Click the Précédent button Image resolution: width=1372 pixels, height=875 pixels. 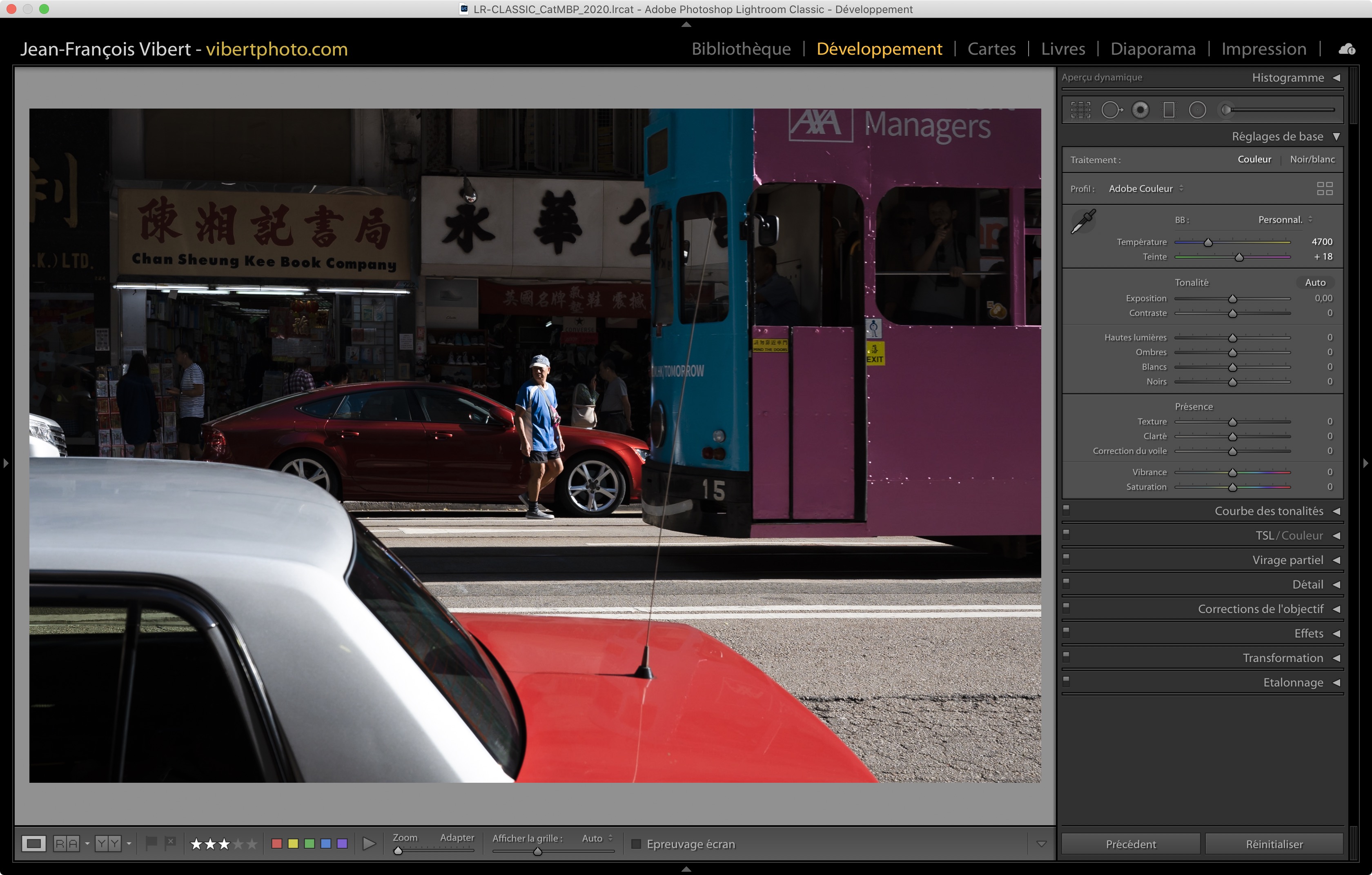(1130, 844)
